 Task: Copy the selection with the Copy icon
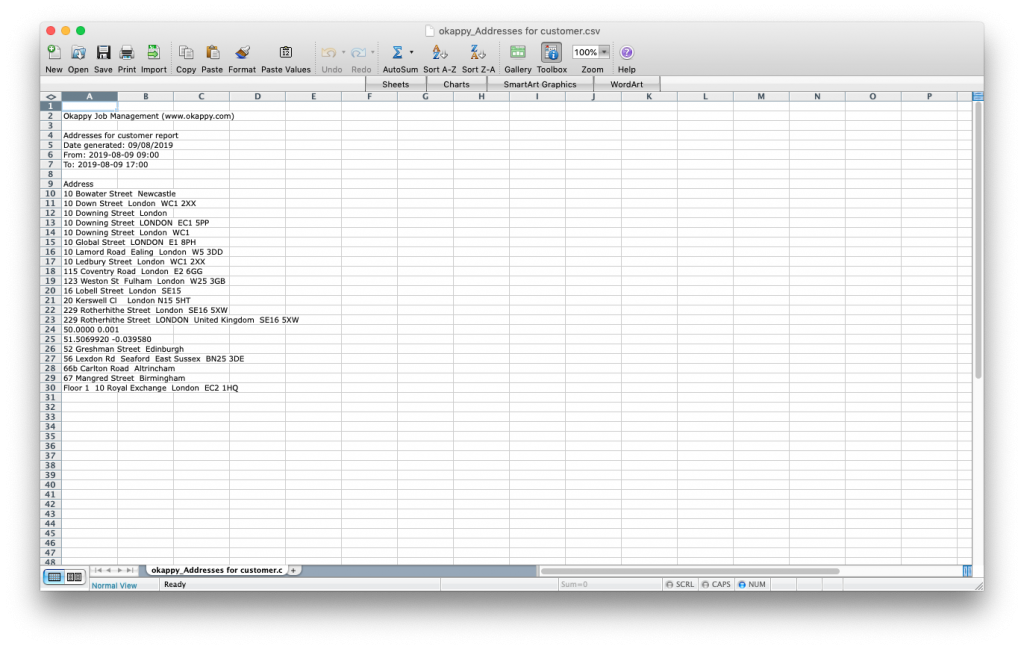pos(186,53)
